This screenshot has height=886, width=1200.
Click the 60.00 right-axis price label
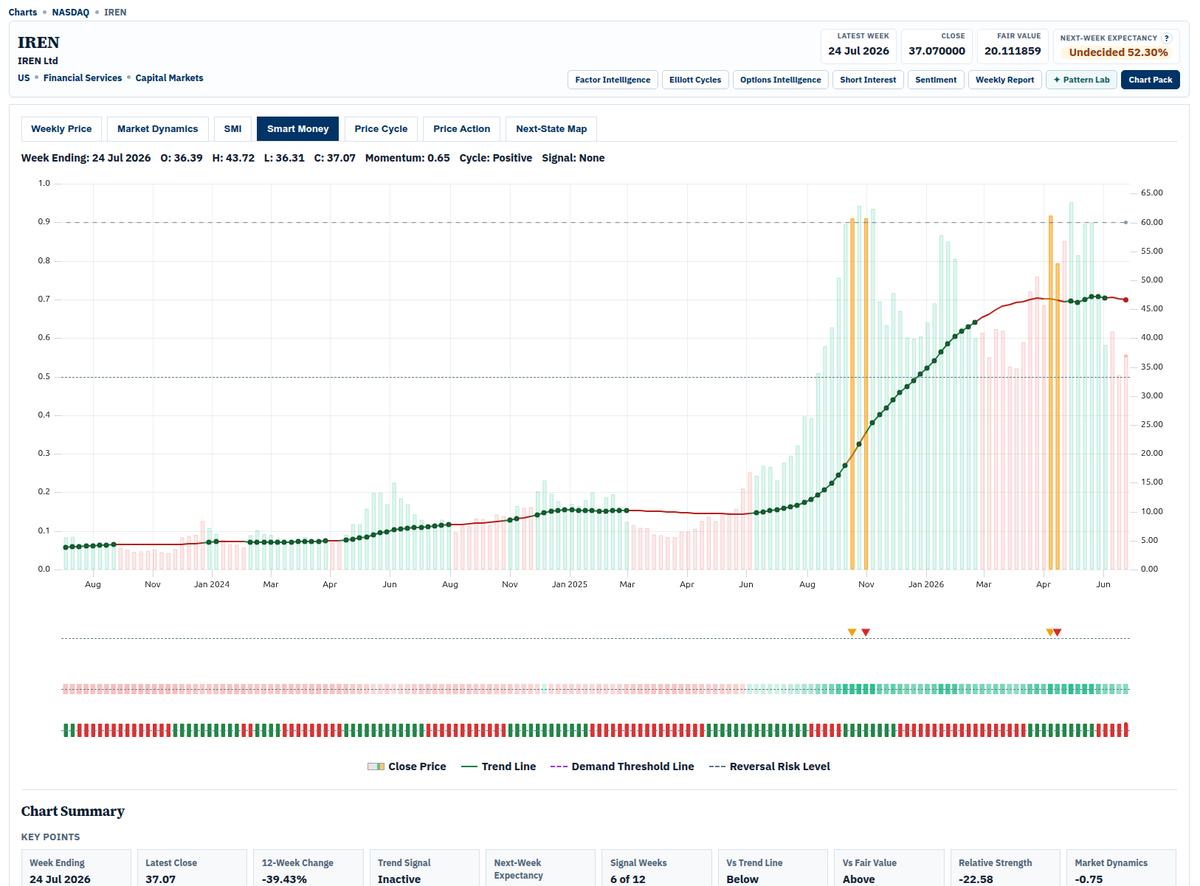pyautogui.click(x=1151, y=222)
